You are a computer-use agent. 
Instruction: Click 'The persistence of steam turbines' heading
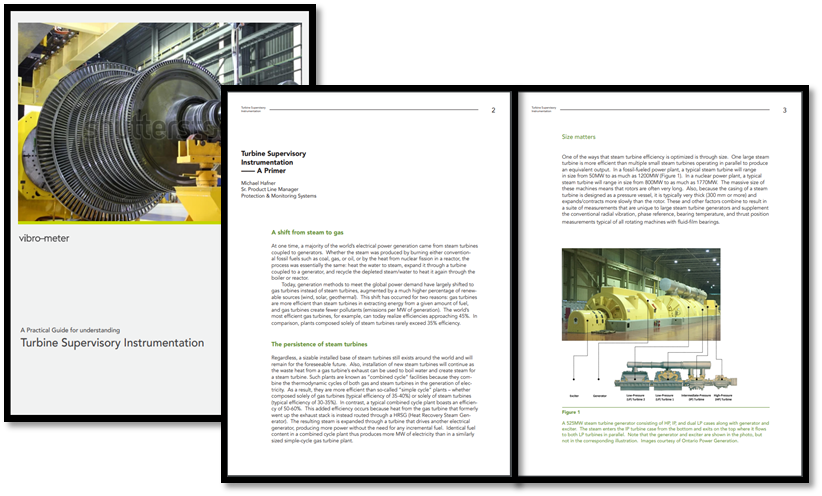click(x=327, y=344)
